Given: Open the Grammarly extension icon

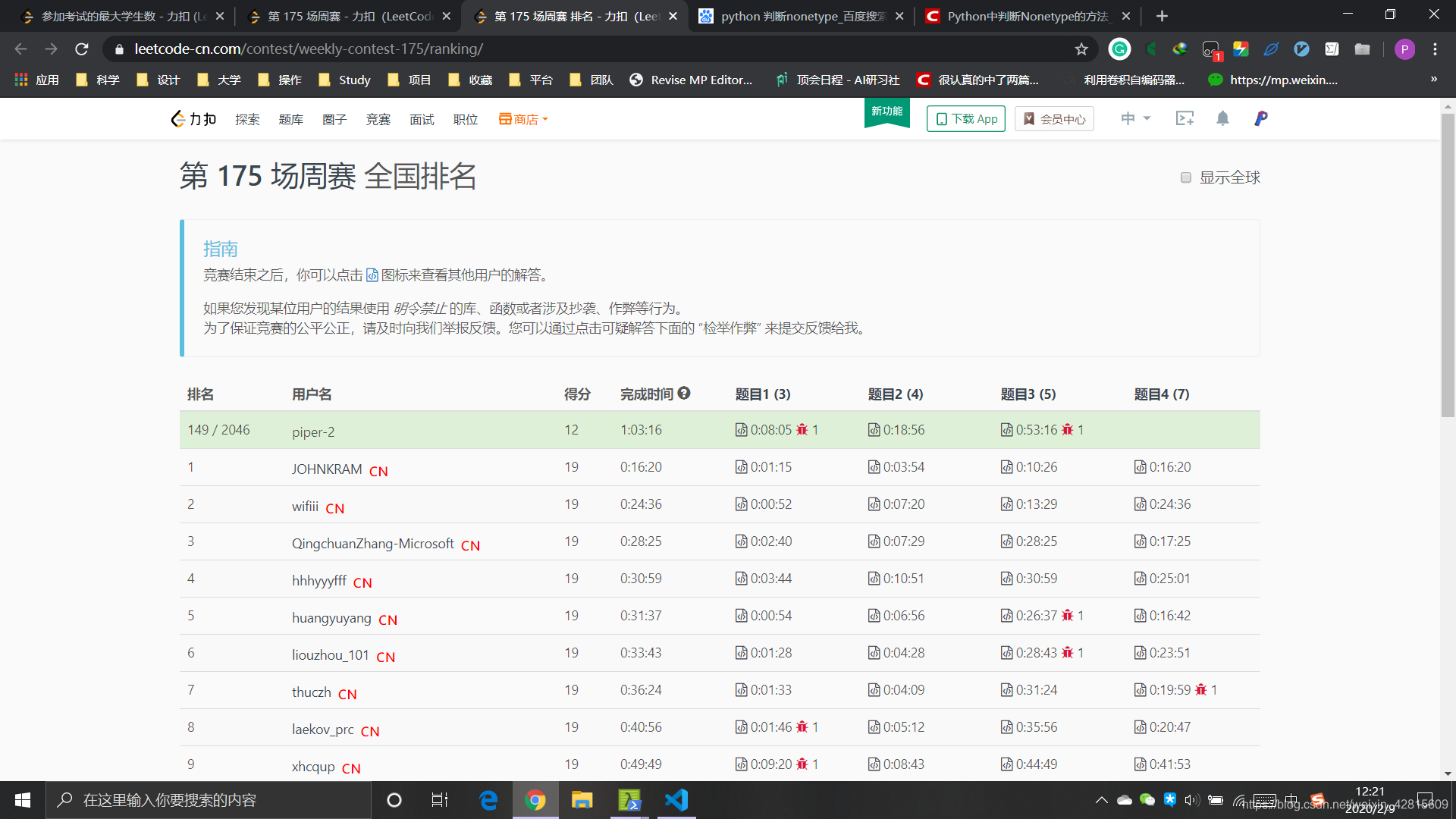Looking at the screenshot, I should [1119, 49].
